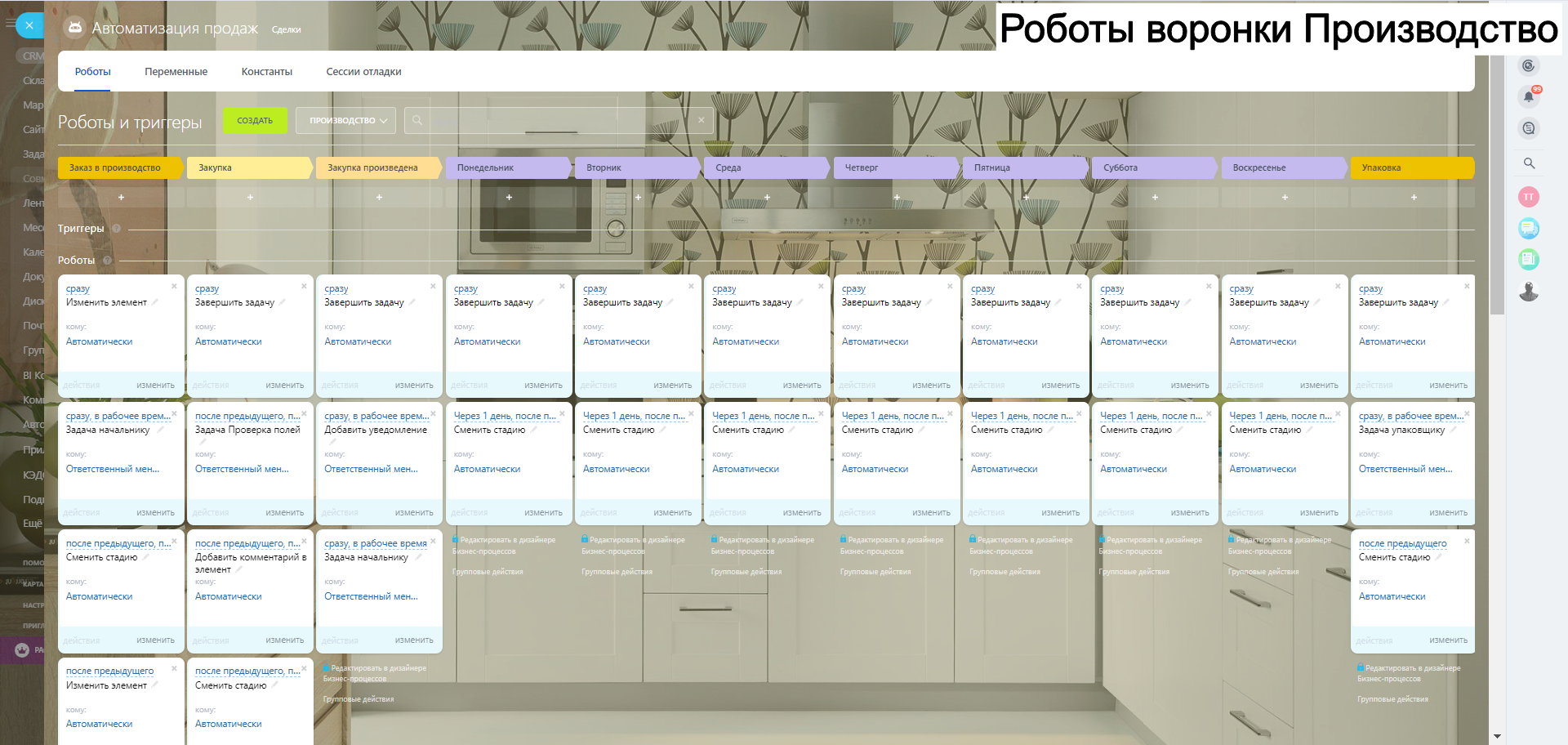1568x745 pixels.
Task: Open Групповые действия under the Упаковка column
Action: click(x=1393, y=699)
